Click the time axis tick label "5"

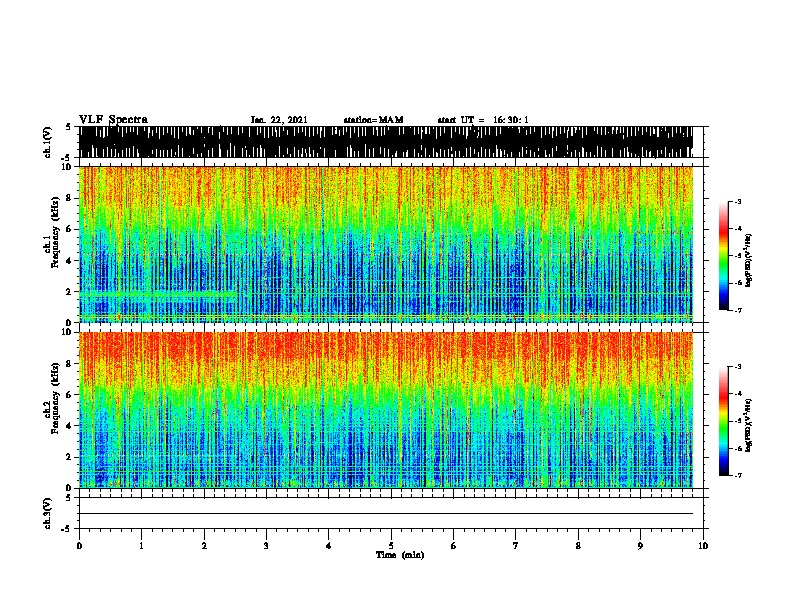click(391, 546)
